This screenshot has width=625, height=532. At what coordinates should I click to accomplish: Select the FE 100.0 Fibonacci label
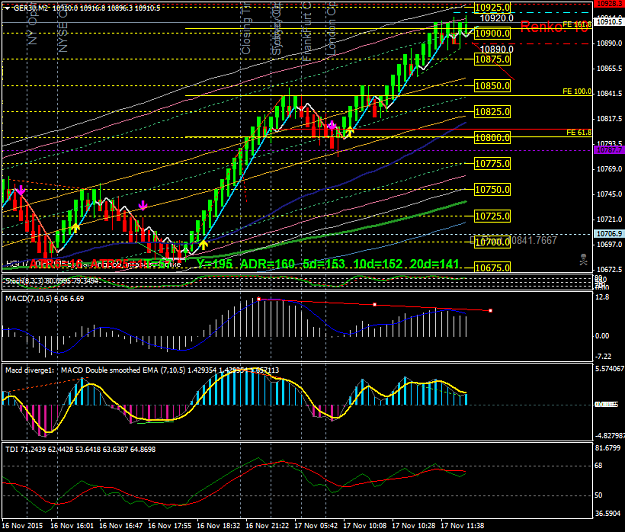click(577, 91)
